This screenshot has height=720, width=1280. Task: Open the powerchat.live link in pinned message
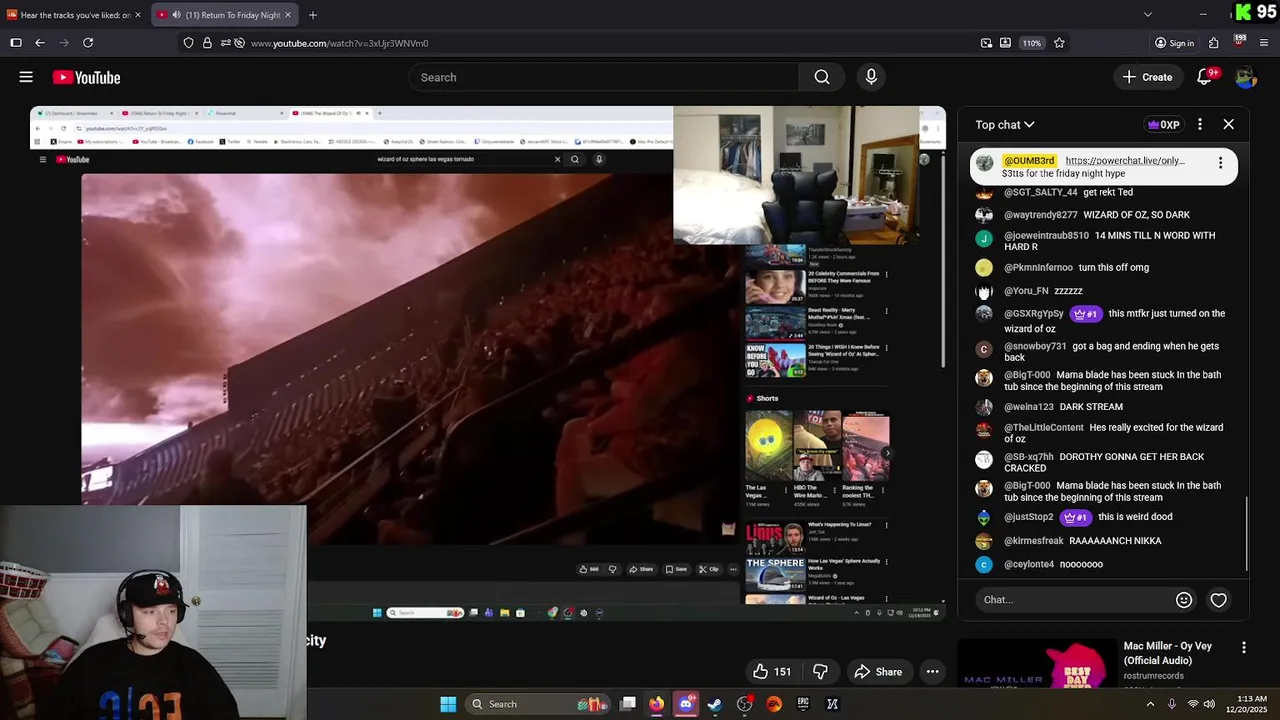tap(1125, 160)
